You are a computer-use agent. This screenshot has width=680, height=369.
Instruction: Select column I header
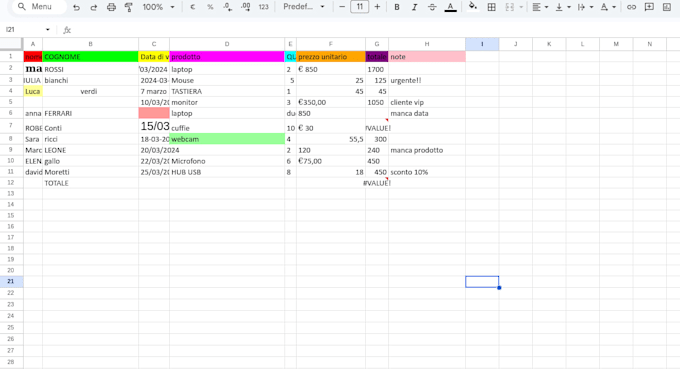coord(482,44)
